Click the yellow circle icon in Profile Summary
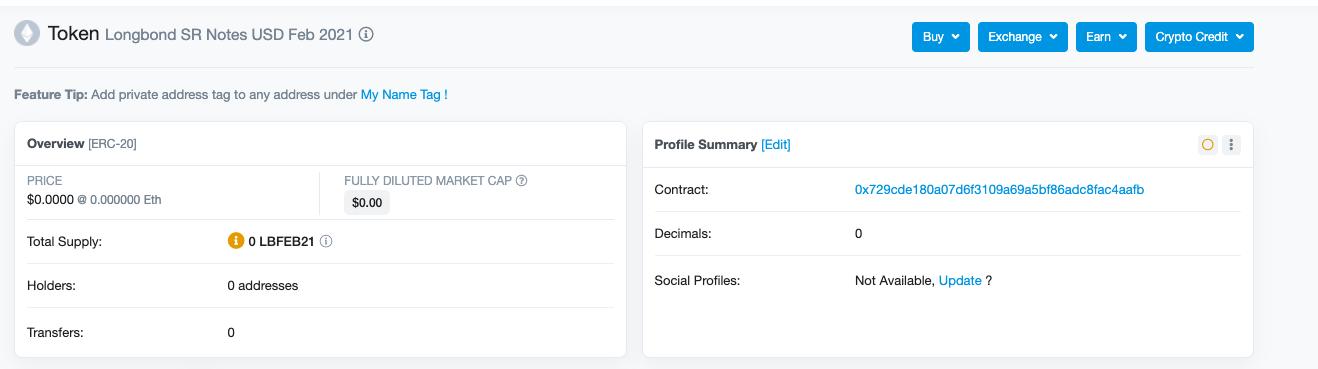 [x=1207, y=145]
